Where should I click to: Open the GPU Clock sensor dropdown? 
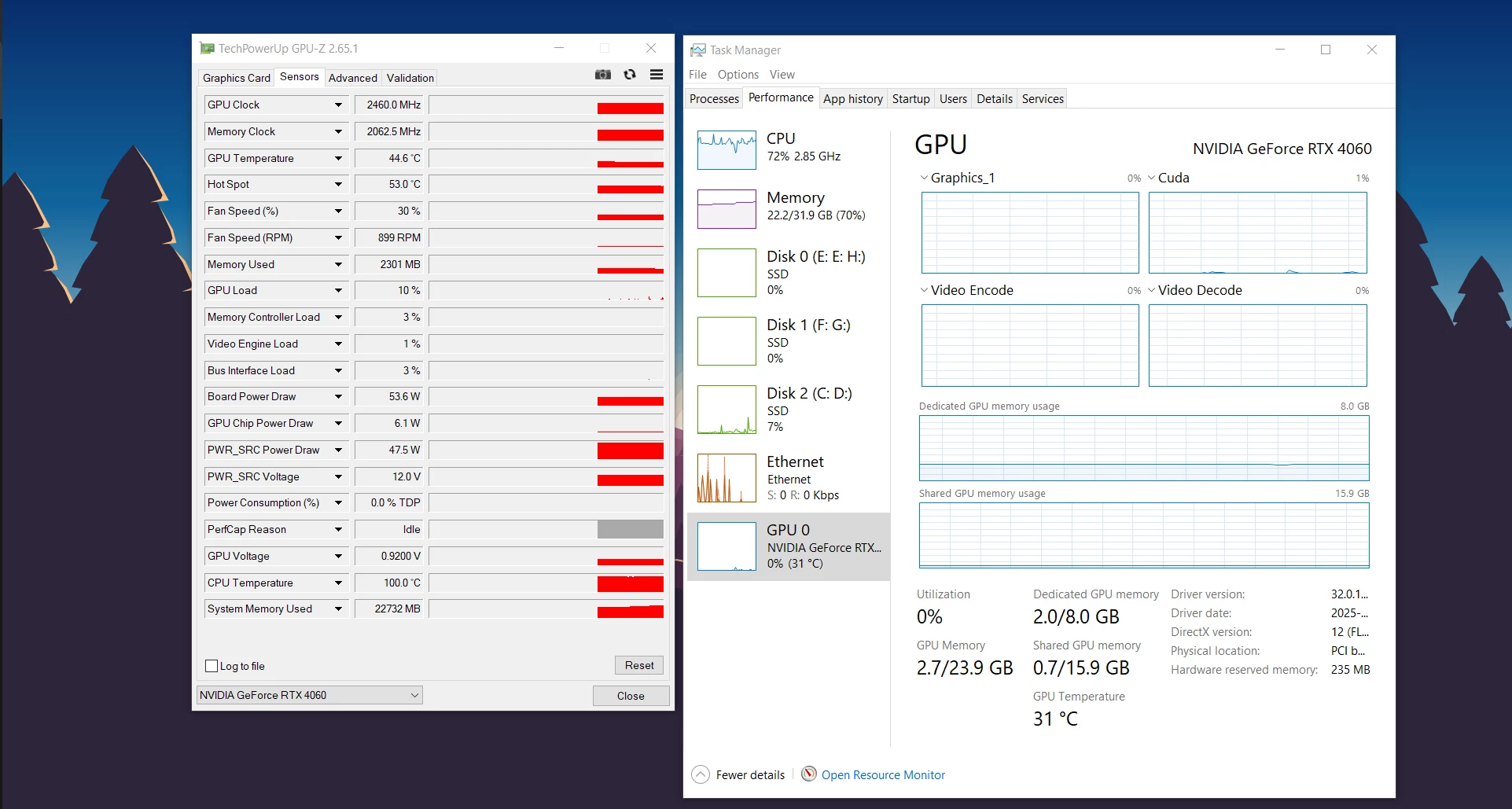(338, 105)
